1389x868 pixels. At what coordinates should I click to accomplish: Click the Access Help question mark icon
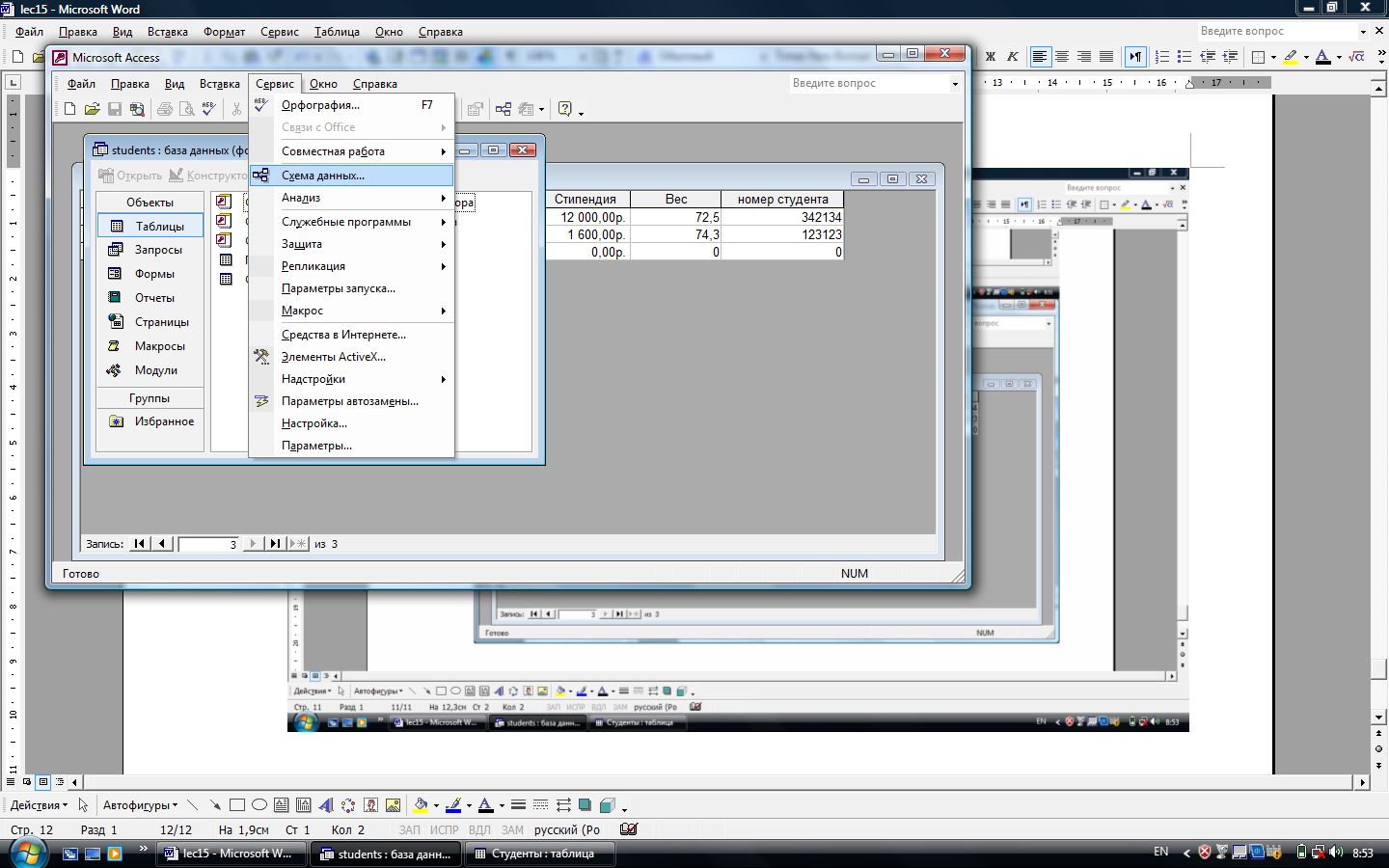[x=565, y=109]
